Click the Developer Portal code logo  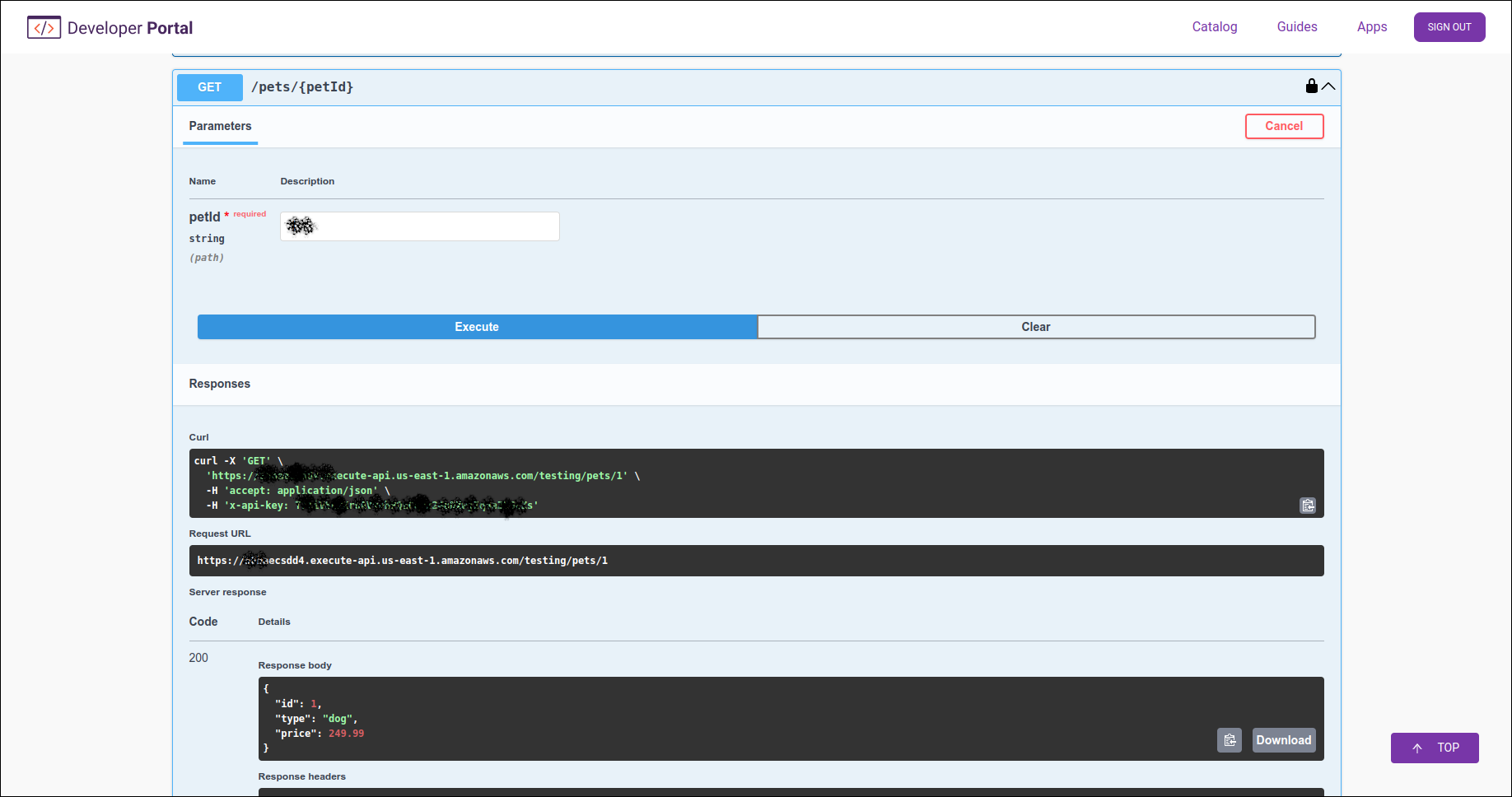(44, 26)
